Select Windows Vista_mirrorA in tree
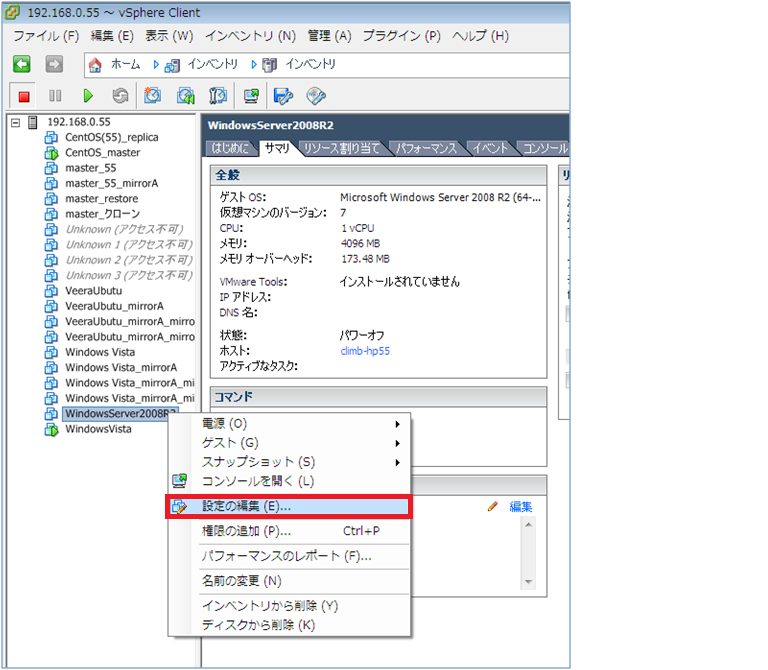Image resolution: width=768 pixels, height=670 pixels. point(121,368)
